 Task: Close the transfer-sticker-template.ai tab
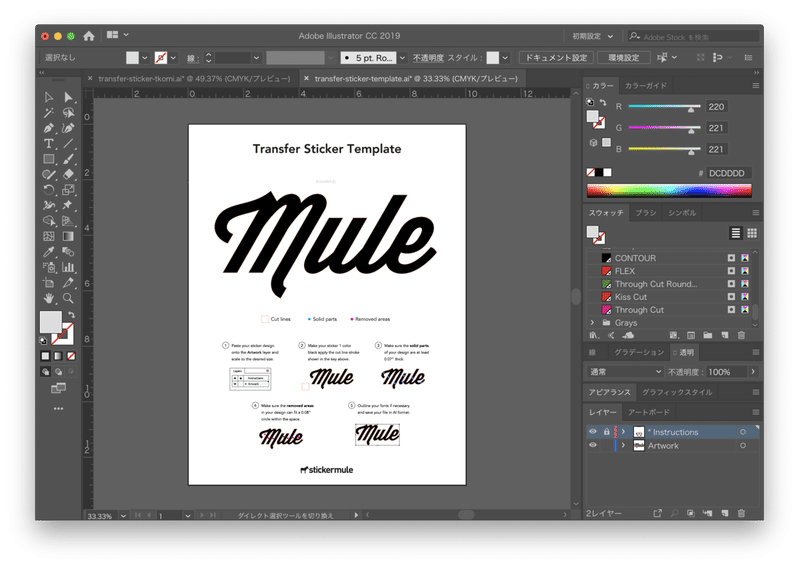click(306, 78)
